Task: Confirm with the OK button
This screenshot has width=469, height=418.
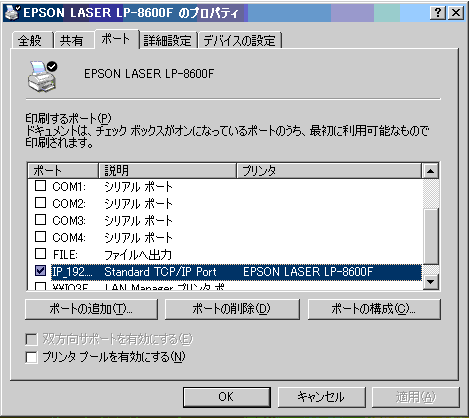Action: point(227,397)
